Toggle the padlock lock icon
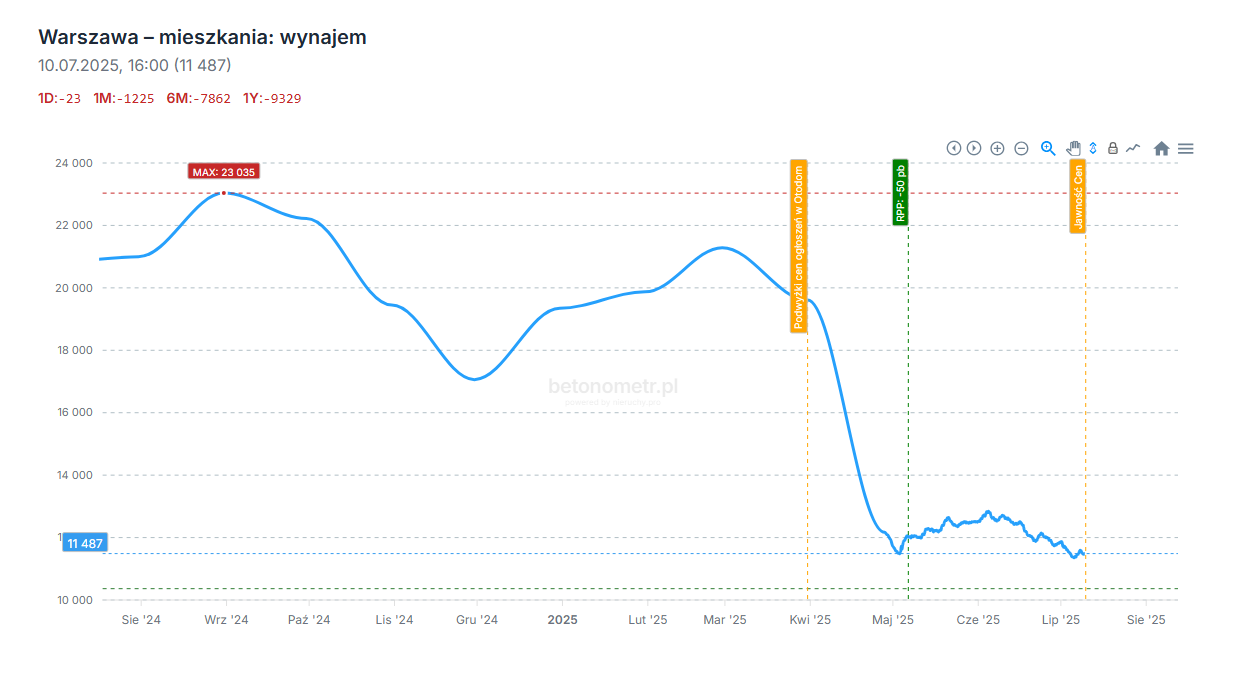This screenshot has height=675, width=1251. point(1113,148)
